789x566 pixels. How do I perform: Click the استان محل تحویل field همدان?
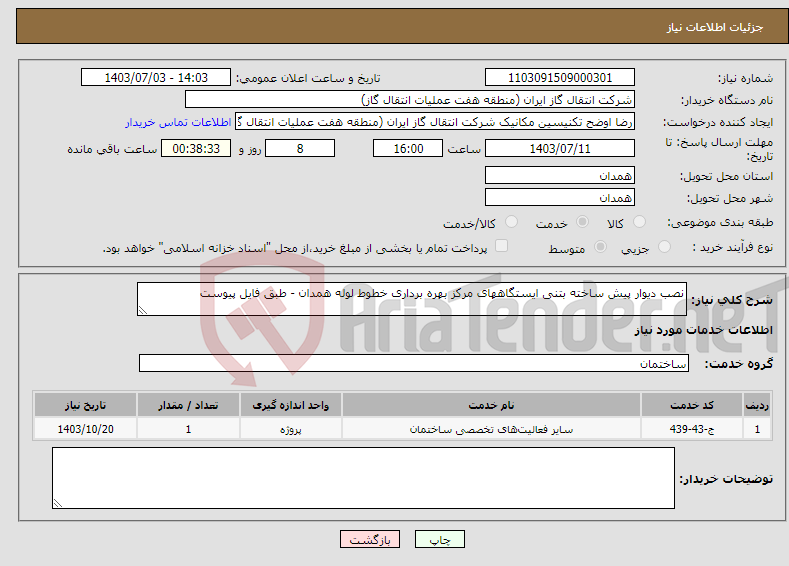click(560, 176)
